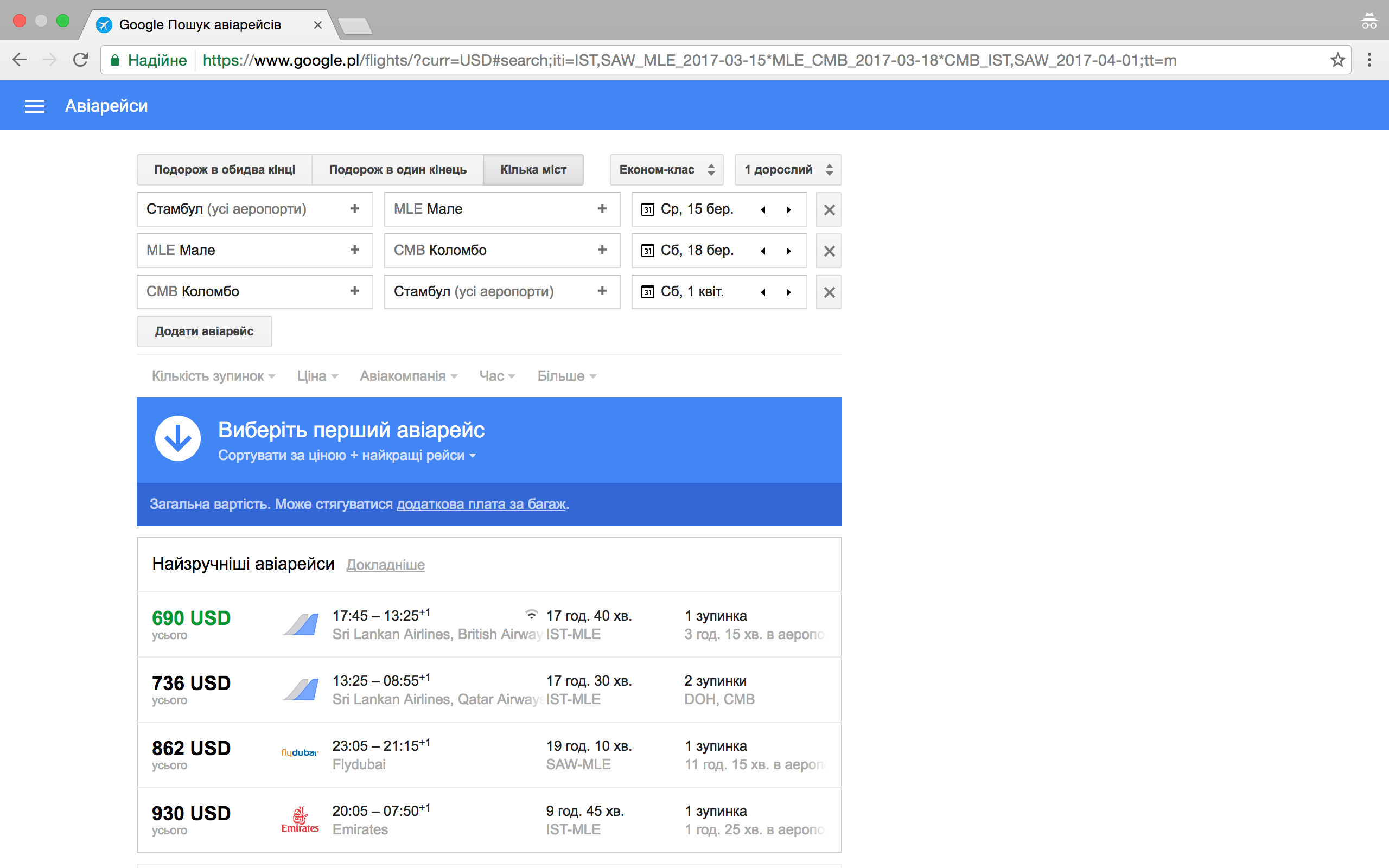Remove the first flight leg with X
Viewport: 1389px width, 868px height.
click(829, 209)
